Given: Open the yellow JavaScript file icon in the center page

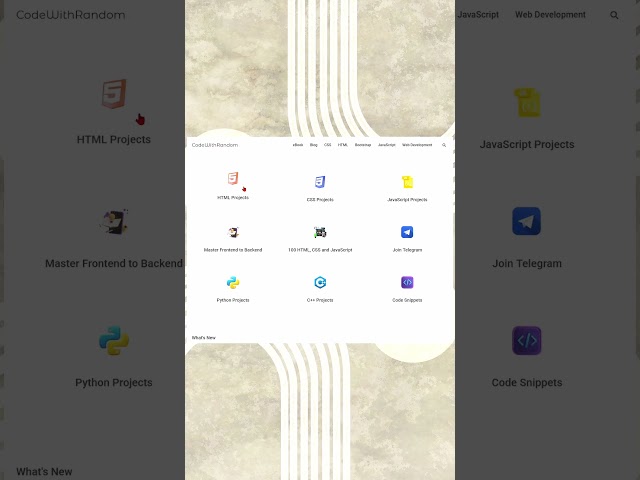Looking at the screenshot, I should [407, 182].
